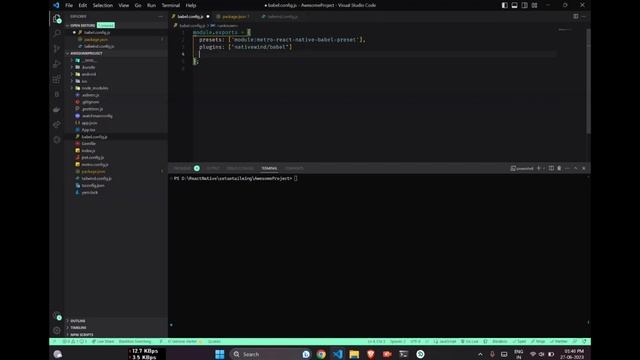Image resolution: width=640 pixels, height=360 pixels.
Task: Select the DEBUG CONSOLE panel tab
Action: (x=240, y=168)
